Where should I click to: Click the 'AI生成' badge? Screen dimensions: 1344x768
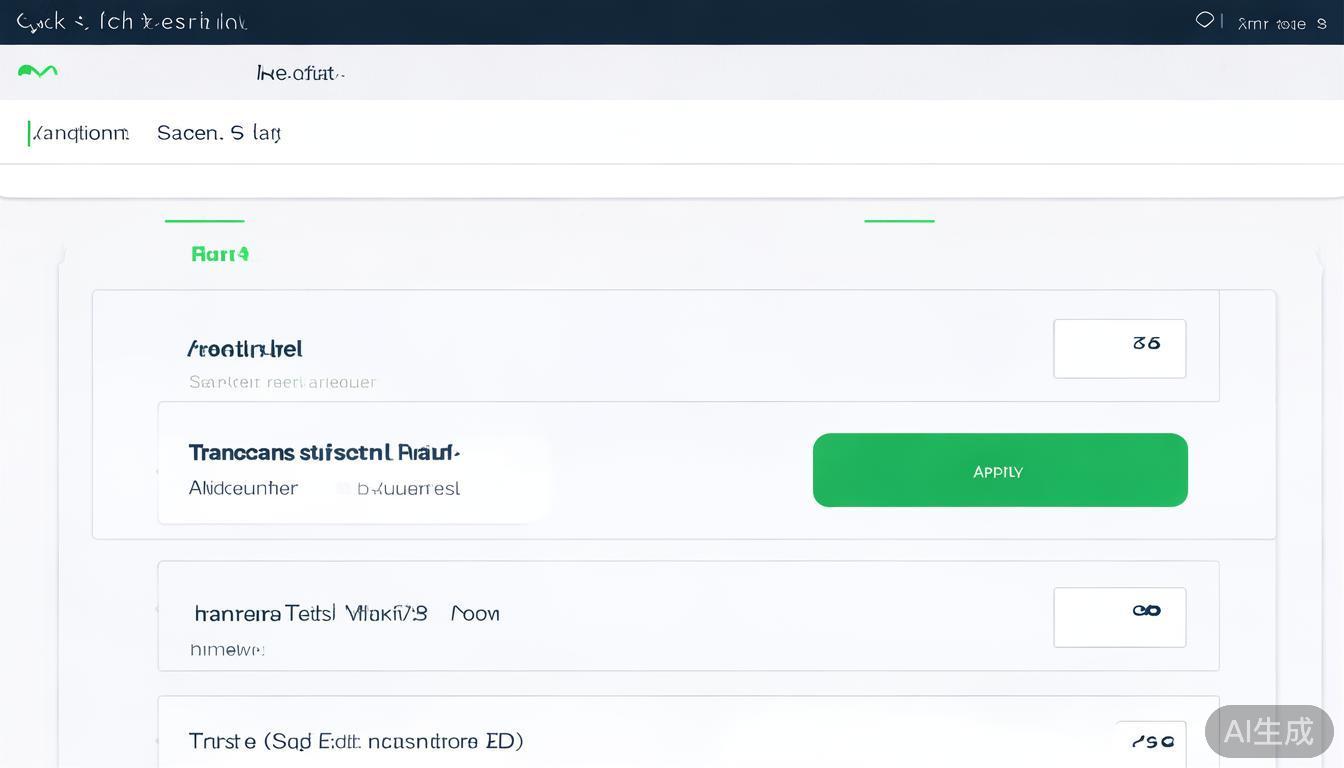(1268, 731)
